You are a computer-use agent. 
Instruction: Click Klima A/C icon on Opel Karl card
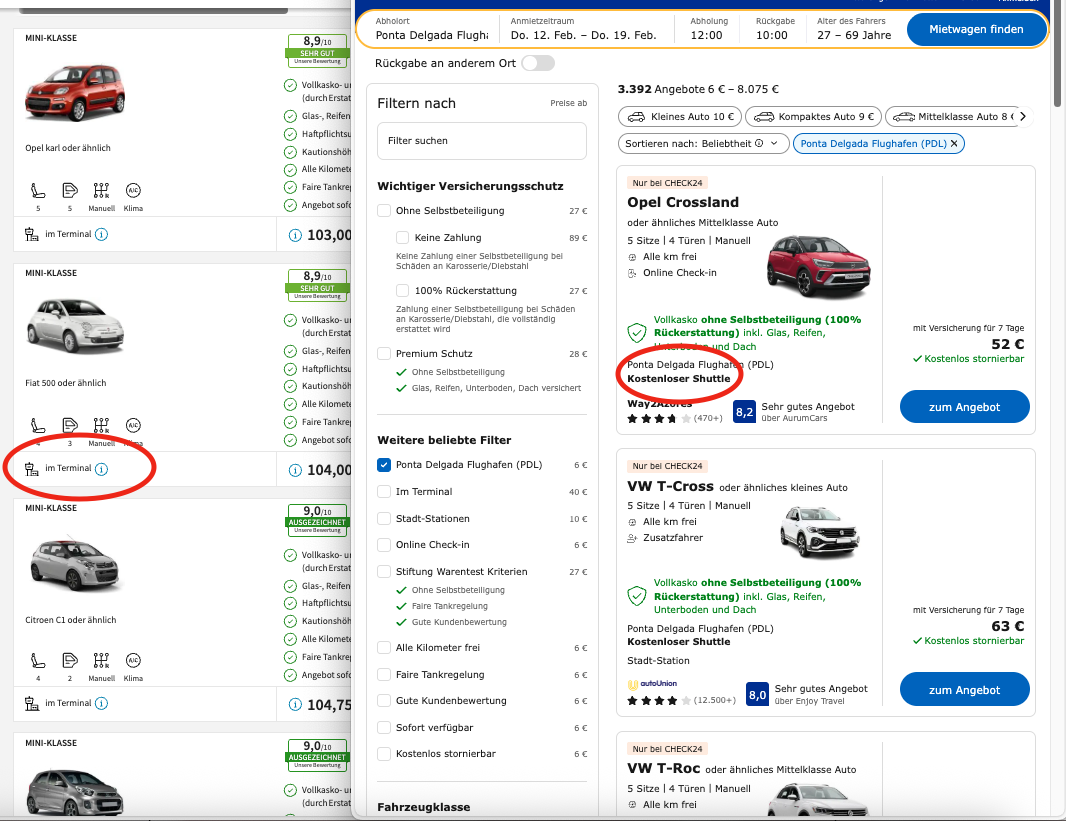coord(133,190)
